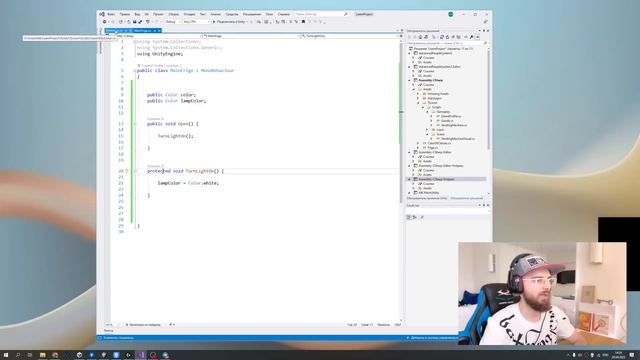Image resolution: width=640 pixels, height=360 pixels.
Task: Open the MainFrige class navigation dropdown
Action: pos(251,36)
